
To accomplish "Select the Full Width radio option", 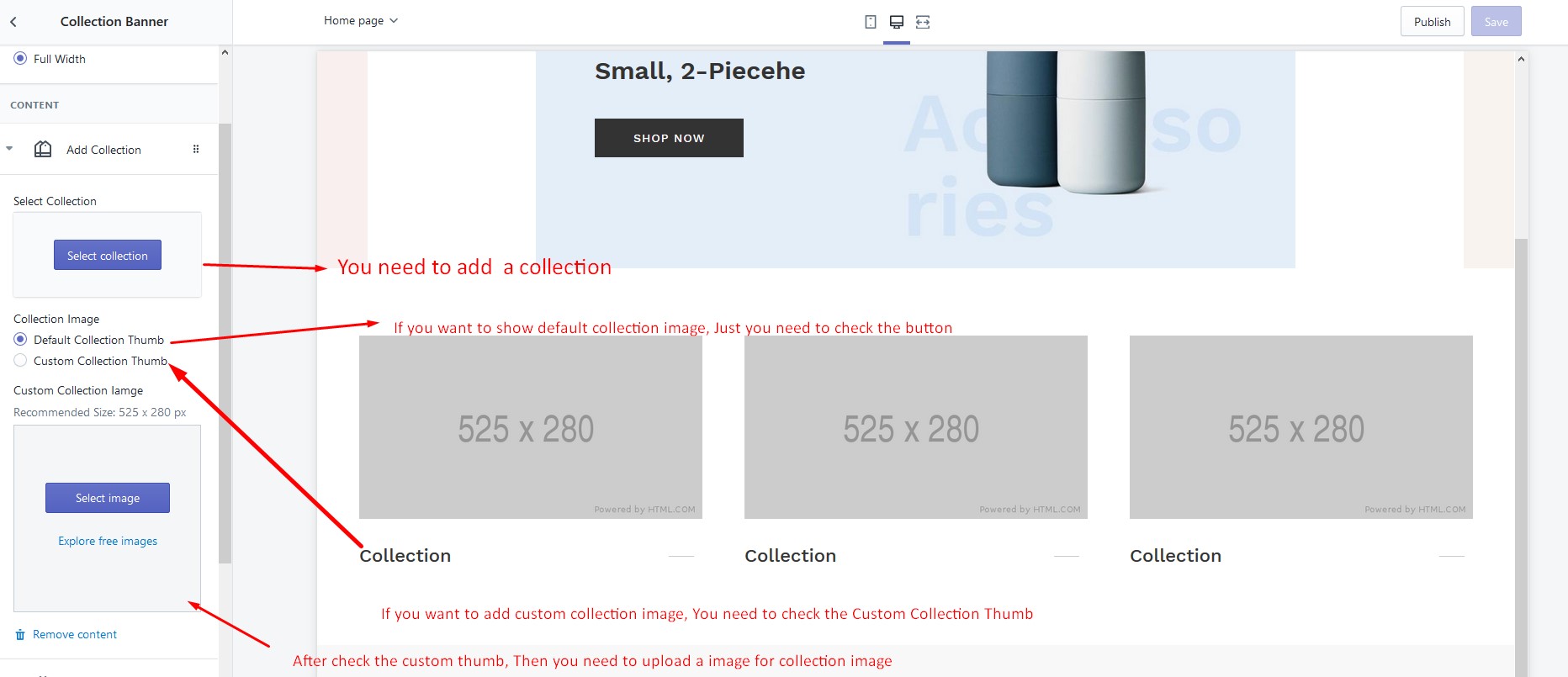I will [20, 59].
